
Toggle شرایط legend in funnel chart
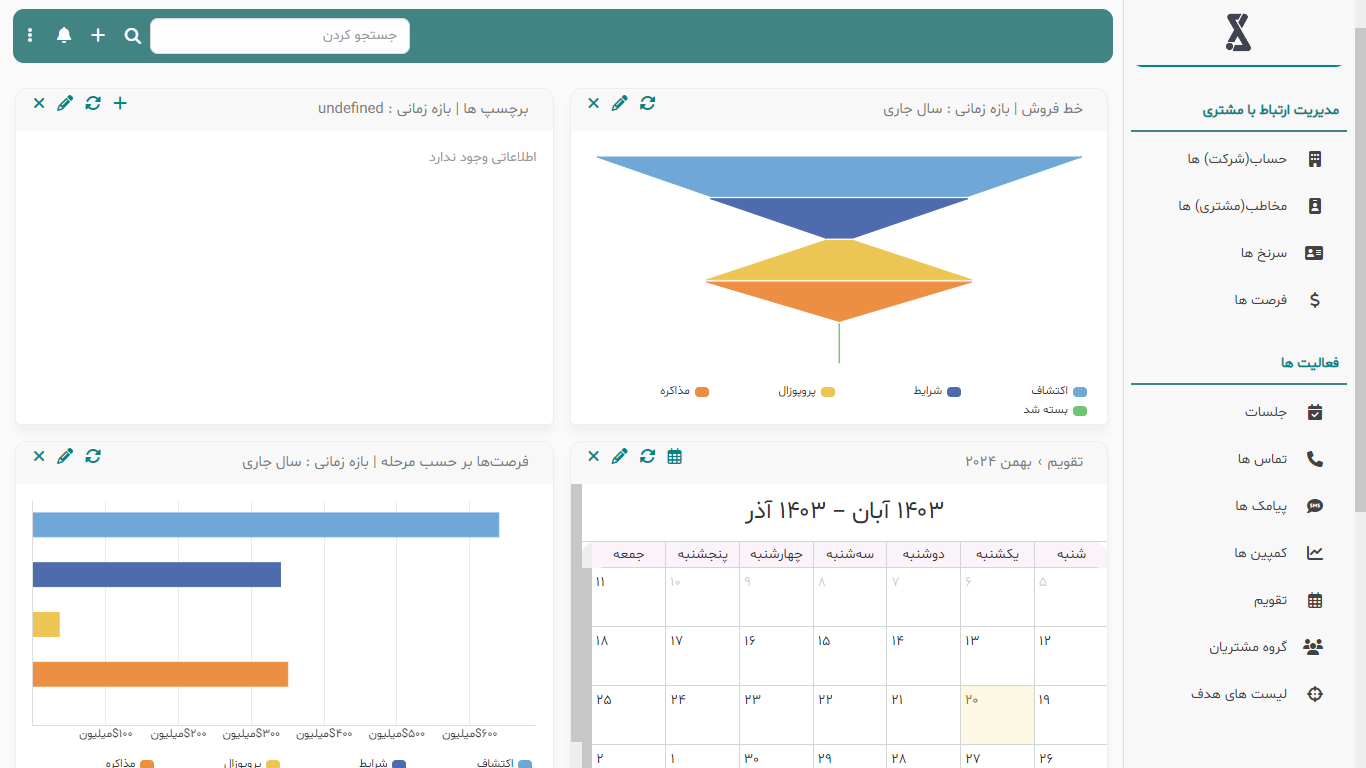(937, 391)
